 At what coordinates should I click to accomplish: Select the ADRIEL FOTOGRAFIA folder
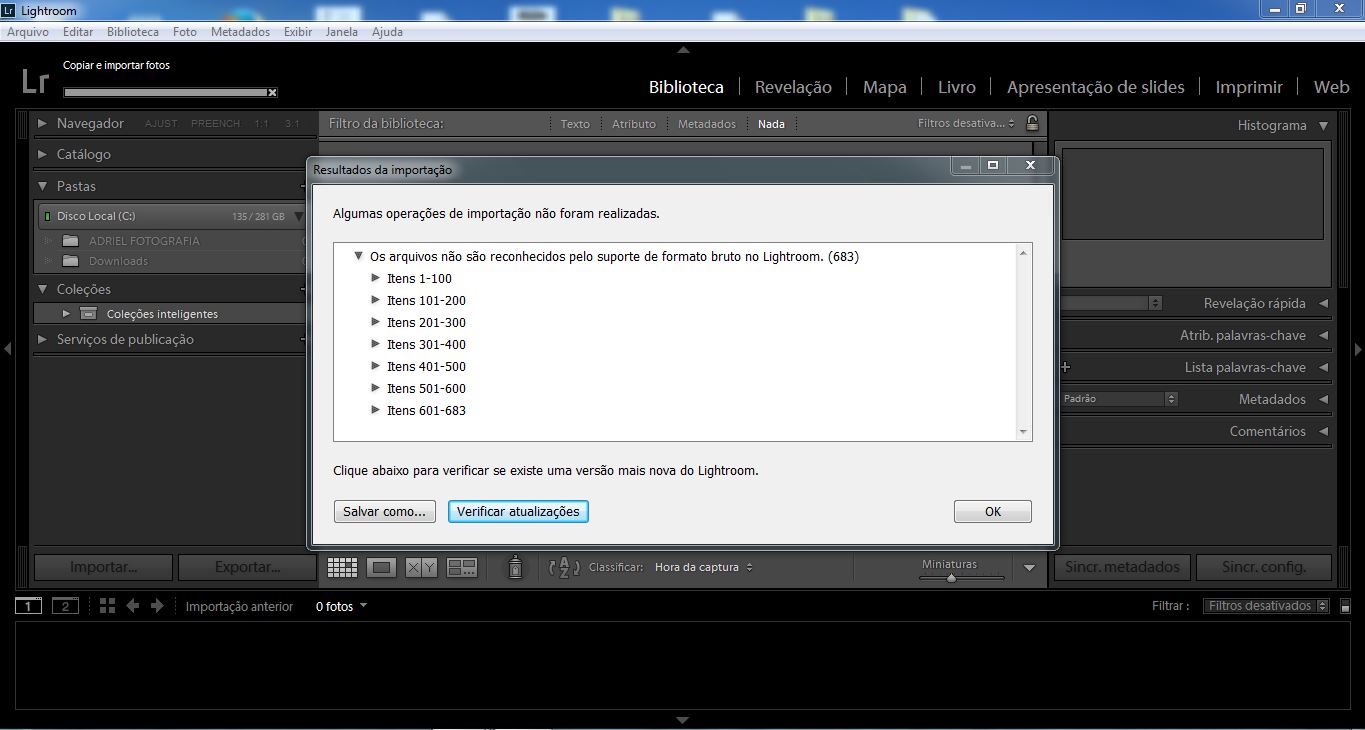144,241
